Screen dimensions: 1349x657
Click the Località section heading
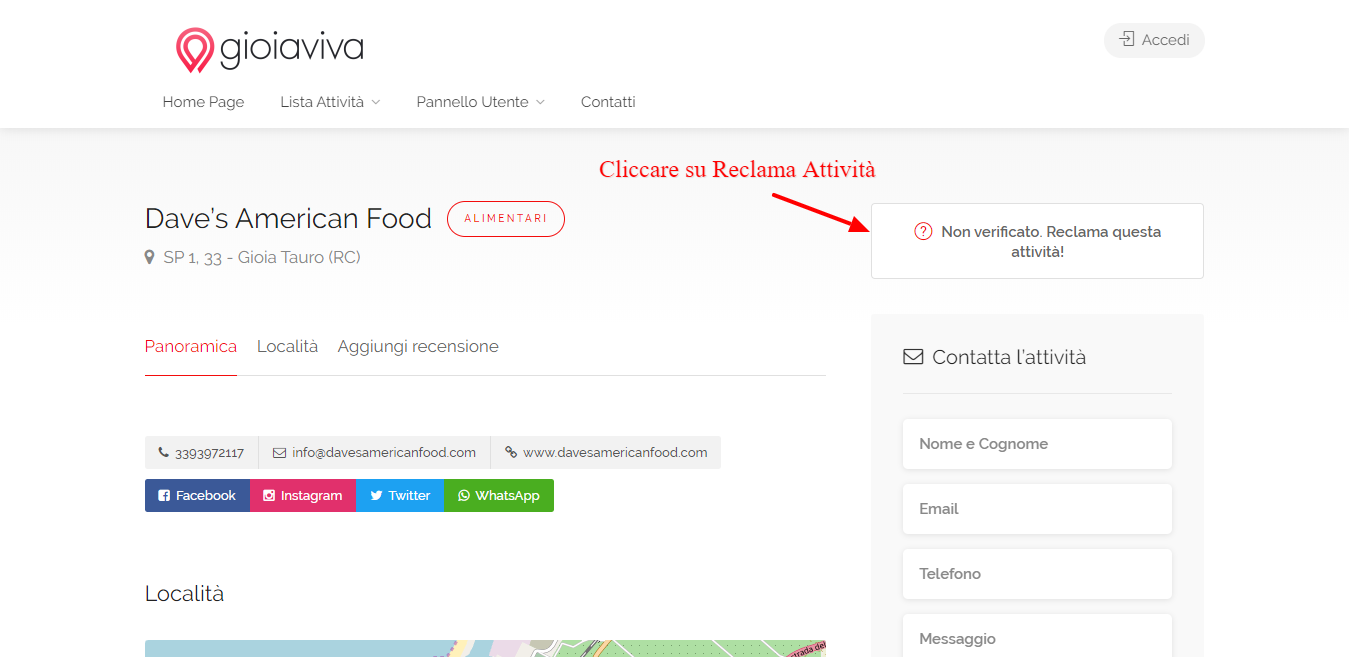(185, 594)
